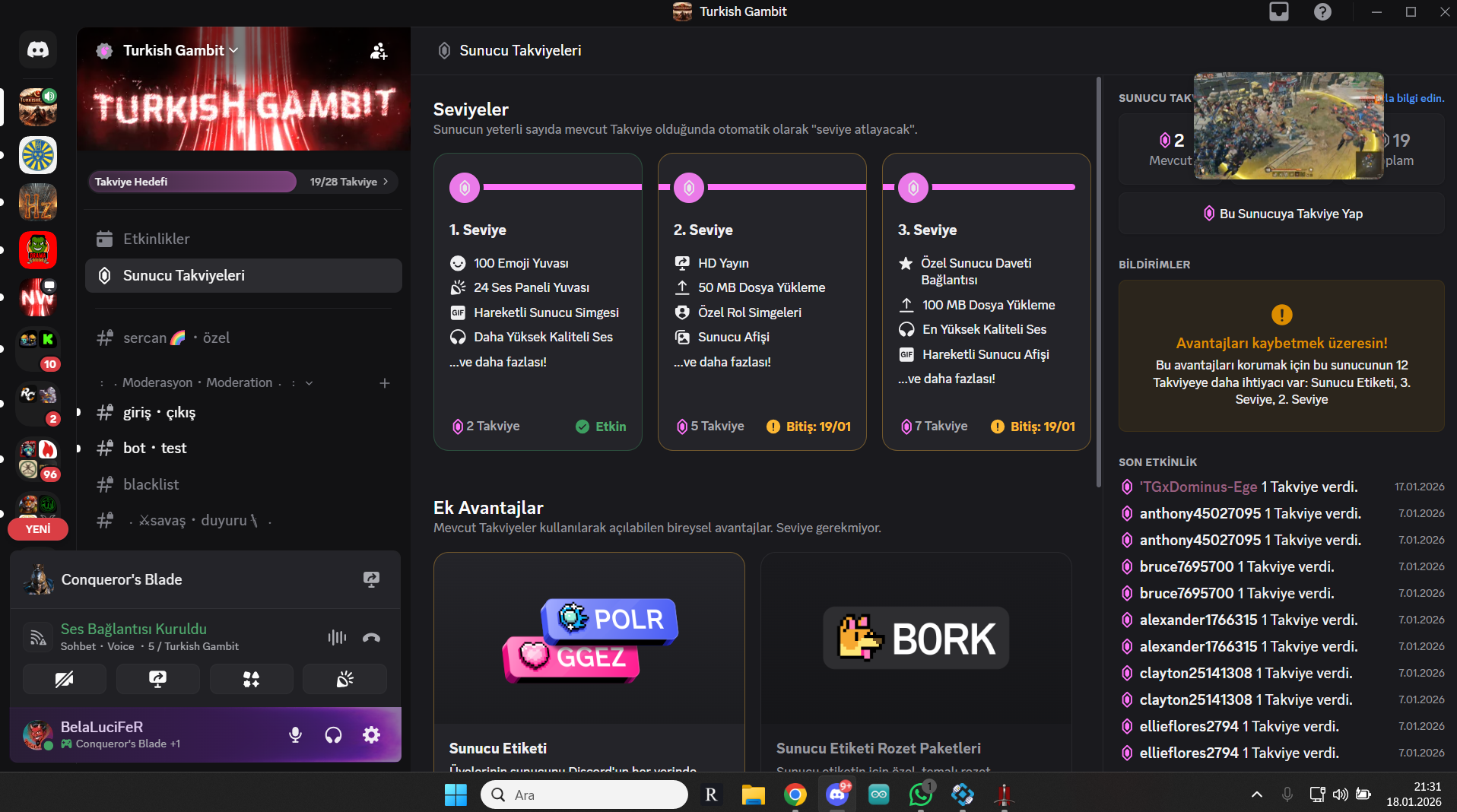Jump to new messages with YENİ button
This screenshot has height=812, width=1457.
(38, 529)
